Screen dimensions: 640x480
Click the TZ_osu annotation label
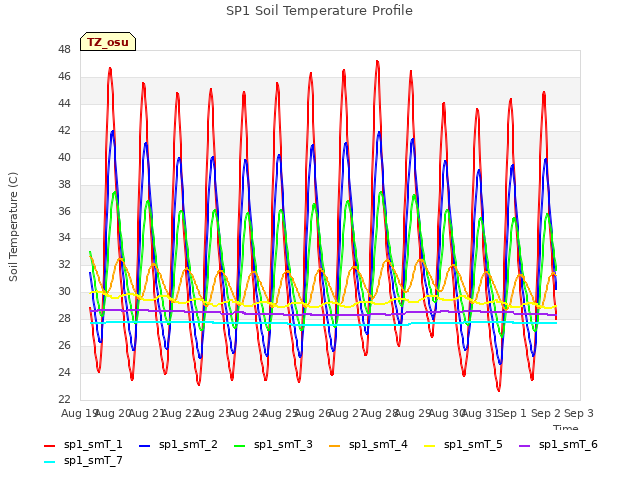[108, 42]
